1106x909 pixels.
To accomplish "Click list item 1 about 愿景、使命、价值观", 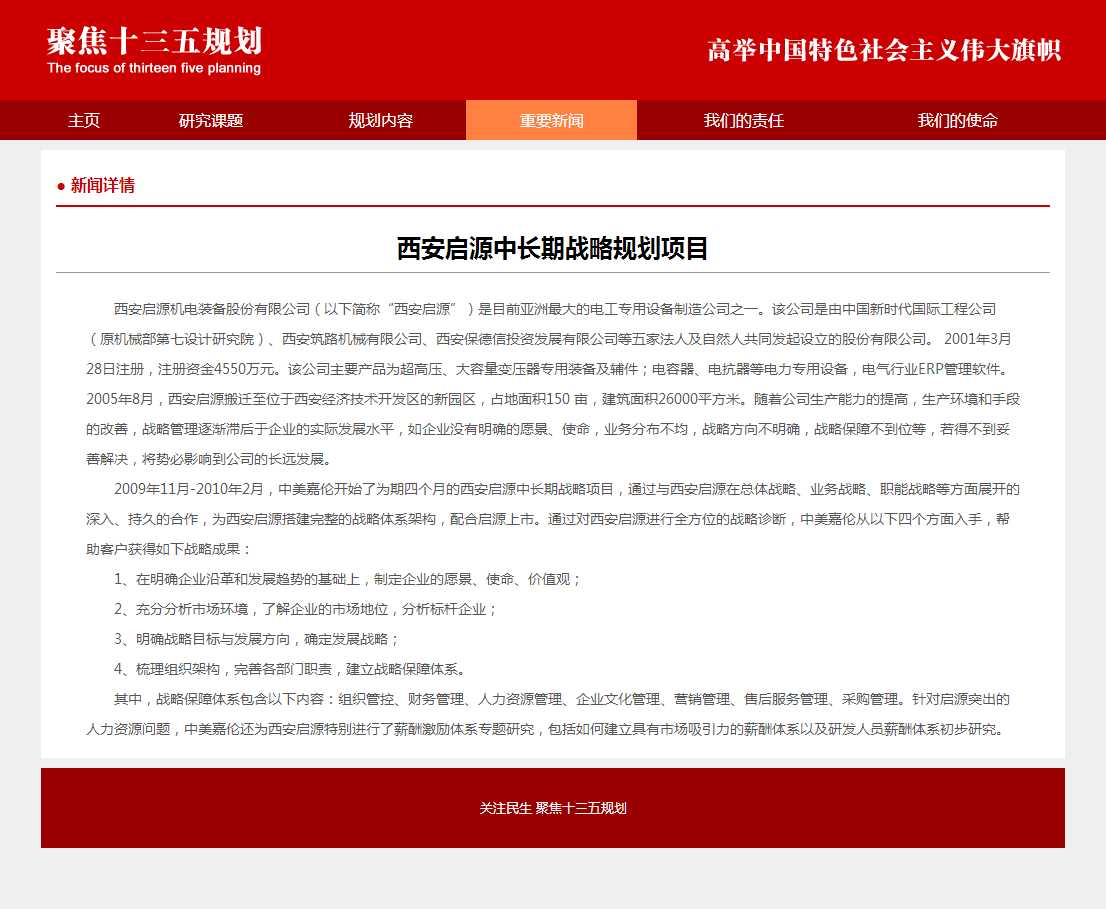I will point(348,579).
